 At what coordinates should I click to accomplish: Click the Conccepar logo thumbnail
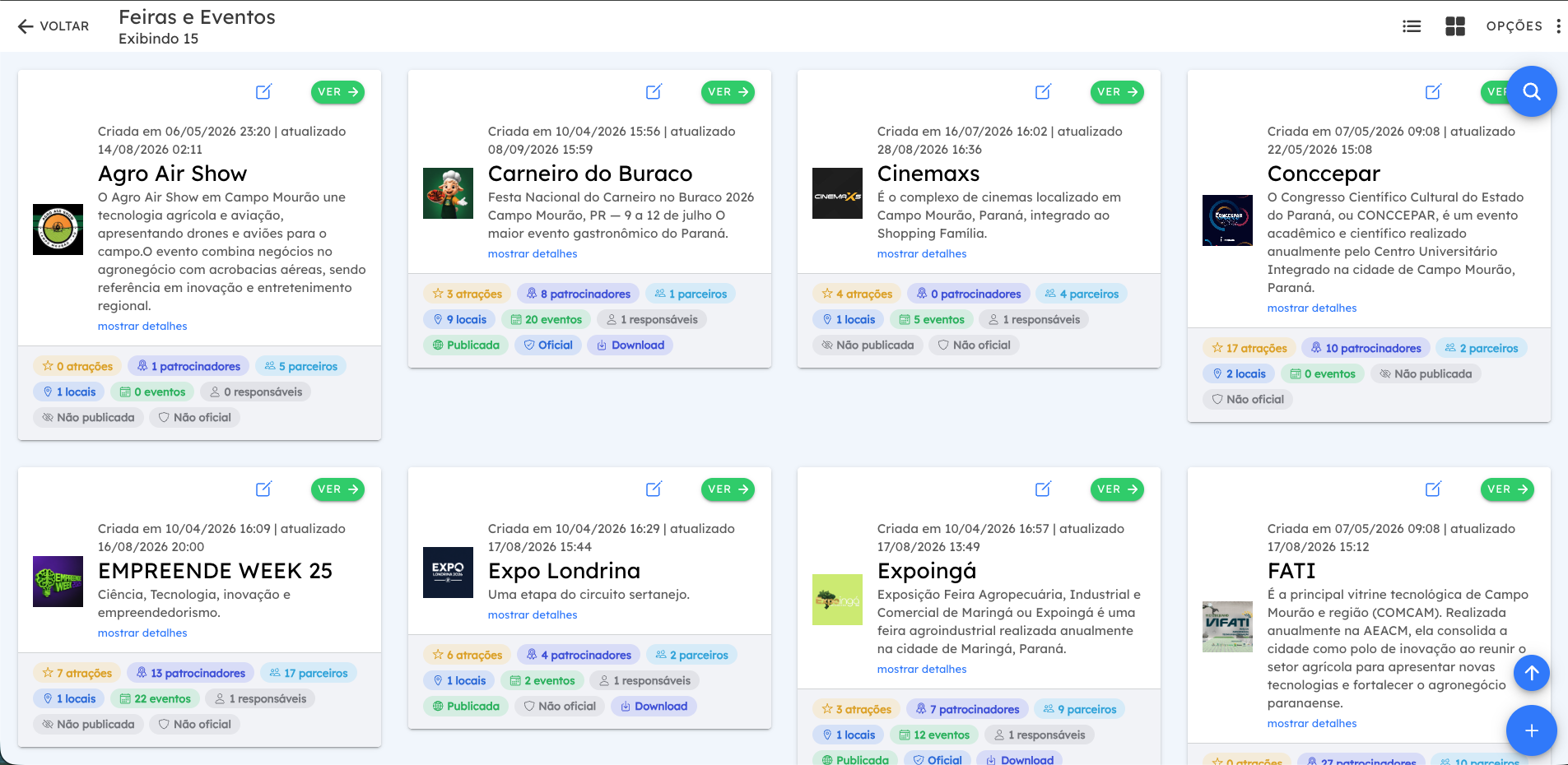tap(1227, 220)
